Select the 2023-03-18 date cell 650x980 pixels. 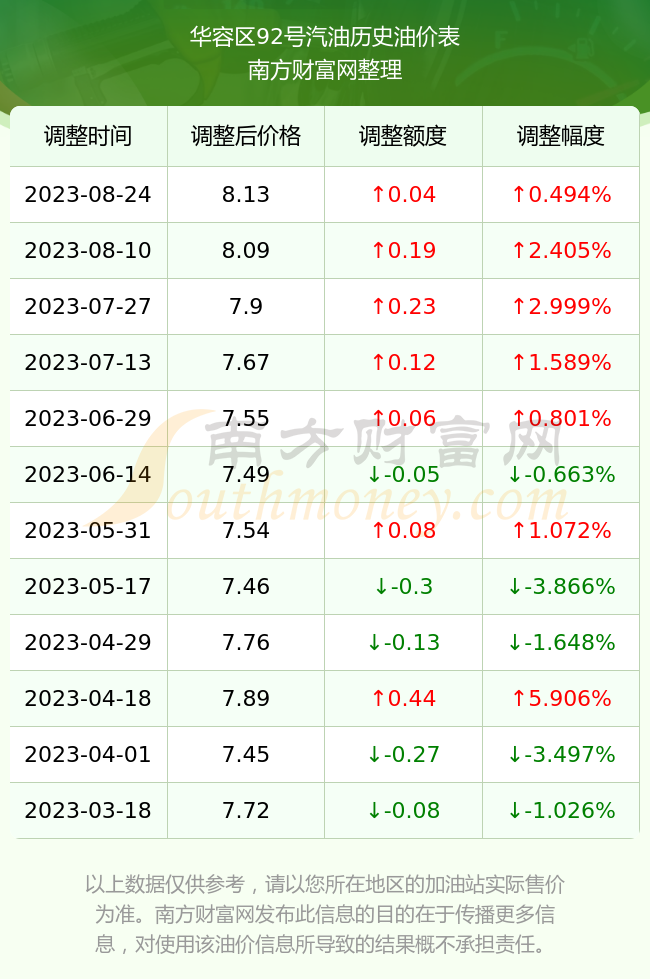pyautogui.click(x=88, y=810)
